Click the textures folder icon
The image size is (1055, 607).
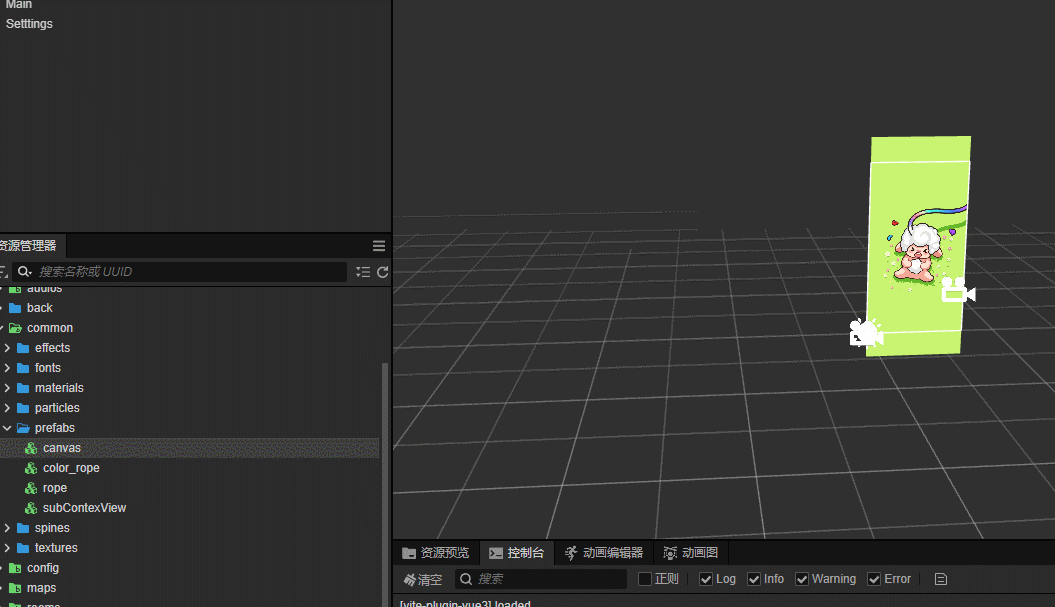click(x=23, y=548)
